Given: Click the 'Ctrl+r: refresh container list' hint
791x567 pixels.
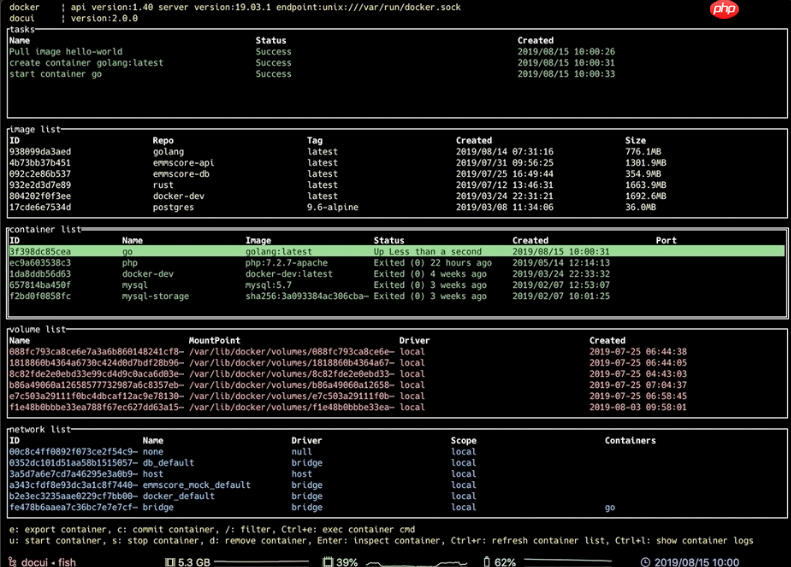Looking at the screenshot, I should coord(528,540).
